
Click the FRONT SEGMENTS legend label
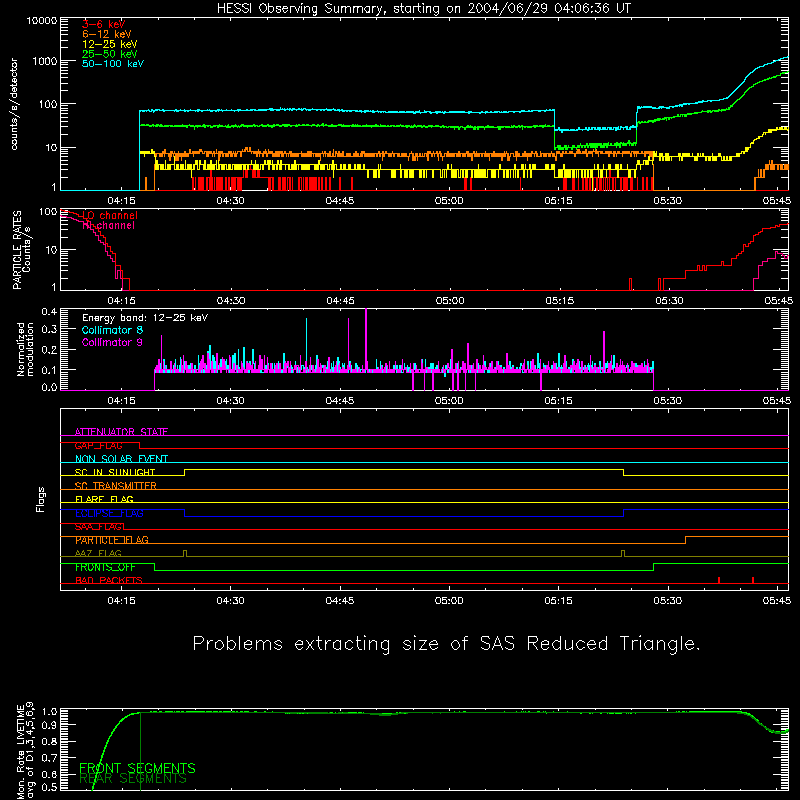point(137,768)
